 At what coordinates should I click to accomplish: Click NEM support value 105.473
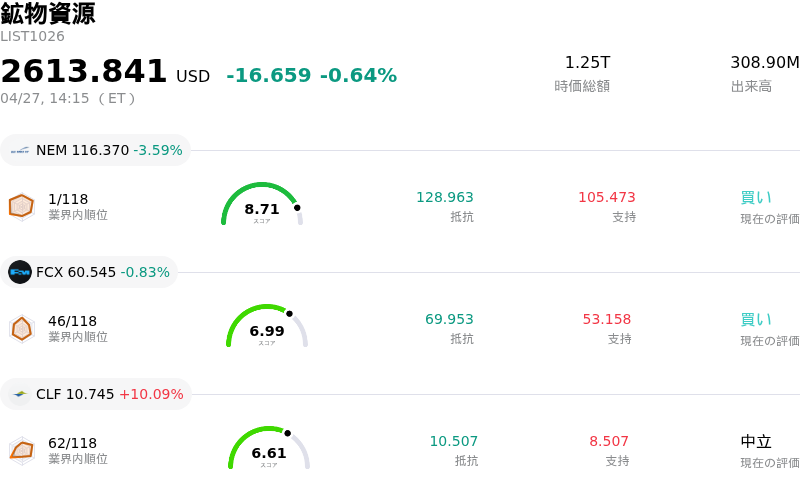pyautogui.click(x=607, y=197)
